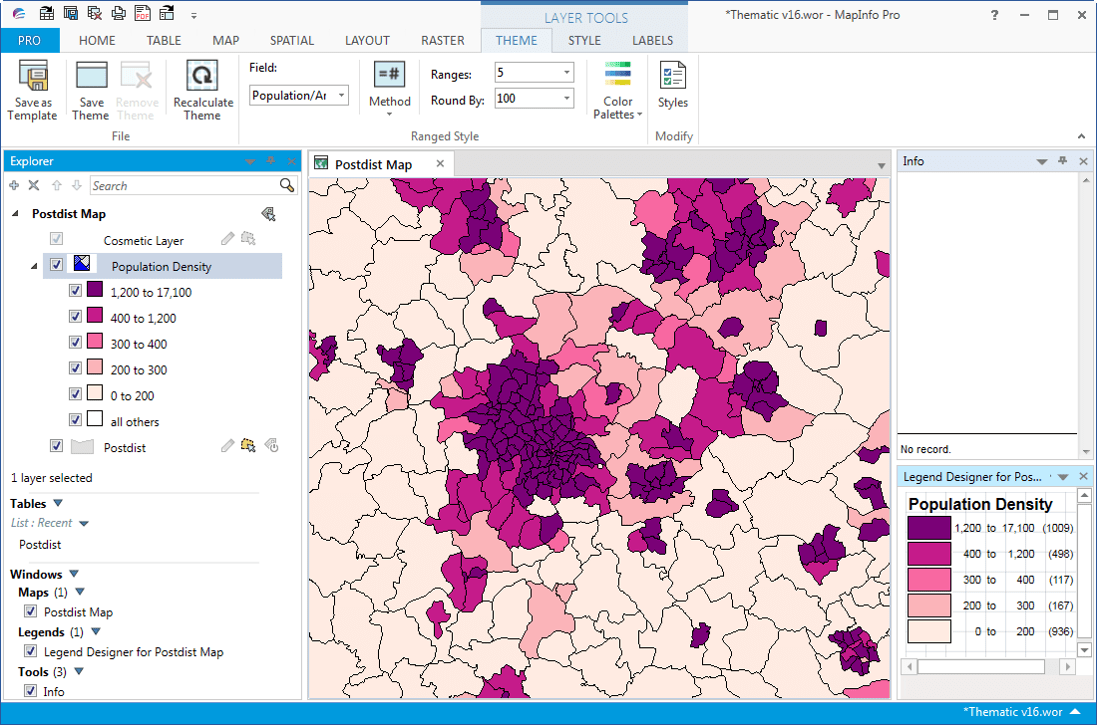Click the help question mark icon
The height and width of the screenshot is (725, 1097).
(x=994, y=15)
